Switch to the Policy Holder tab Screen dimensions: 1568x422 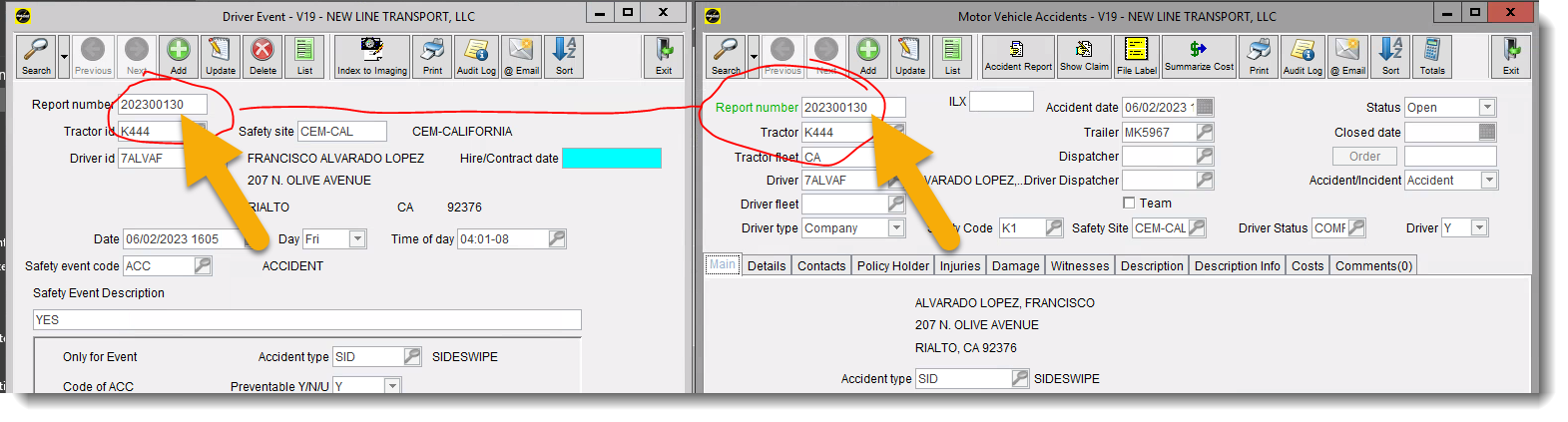click(x=892, y=265)
